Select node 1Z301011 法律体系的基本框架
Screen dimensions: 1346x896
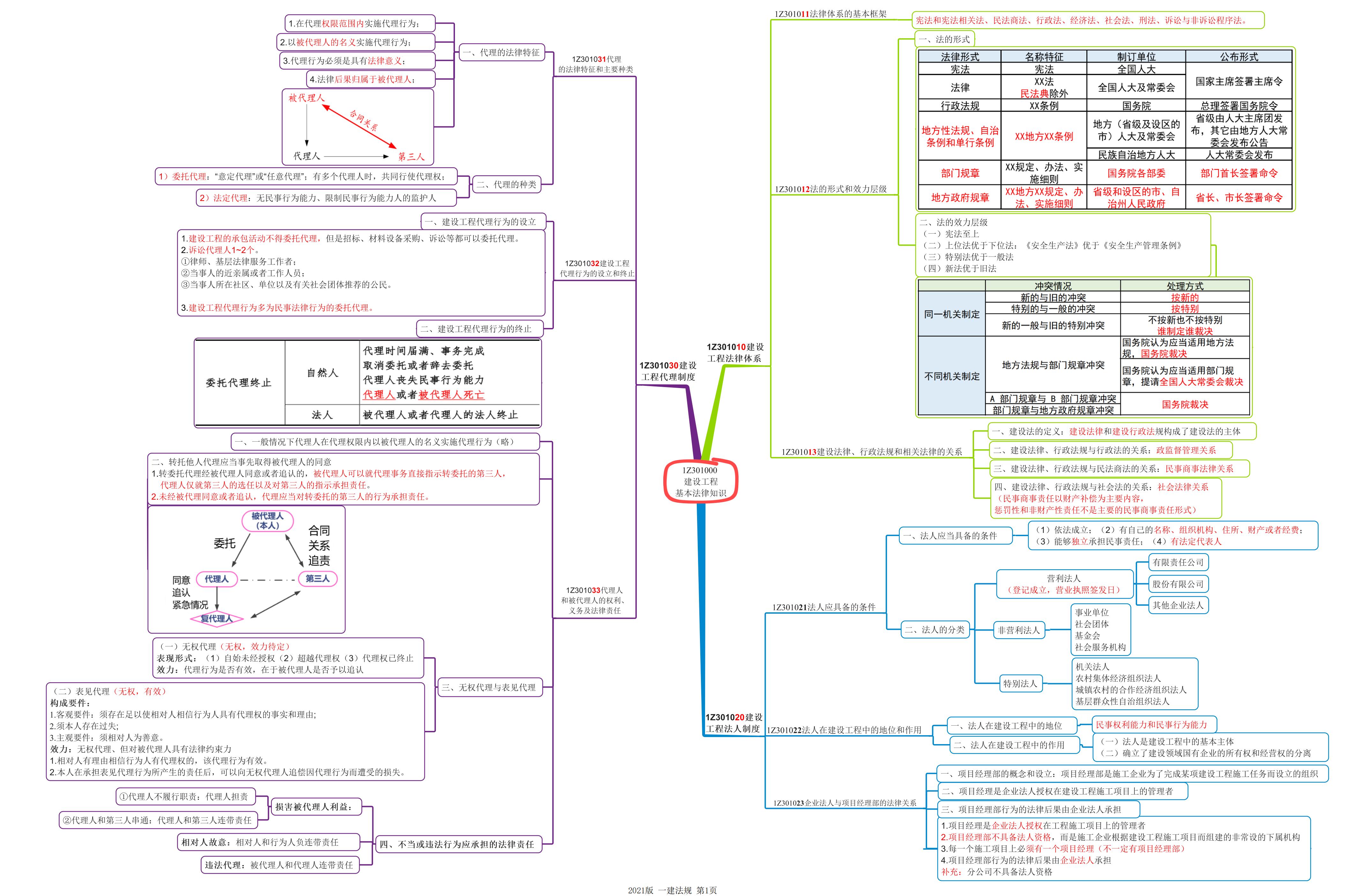tap(830, 14)
